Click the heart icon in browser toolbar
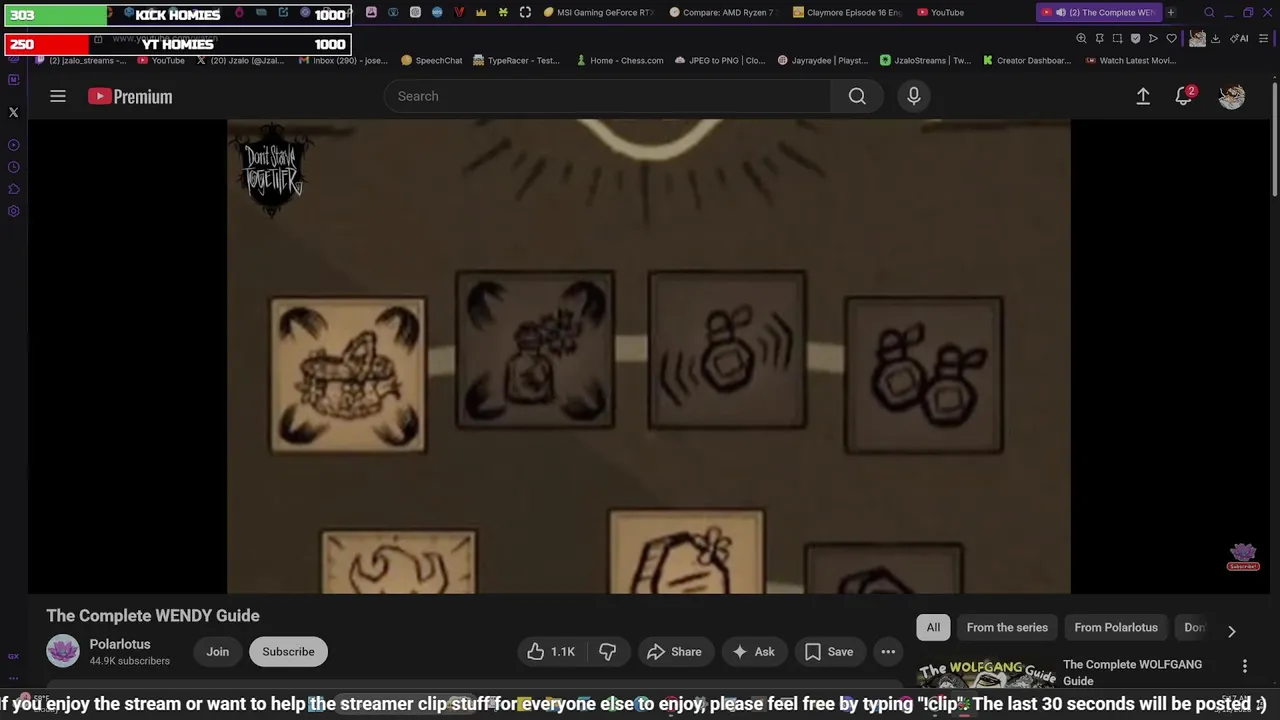1280x720 pixels. pyautogui.click(x=1171, y=39)
